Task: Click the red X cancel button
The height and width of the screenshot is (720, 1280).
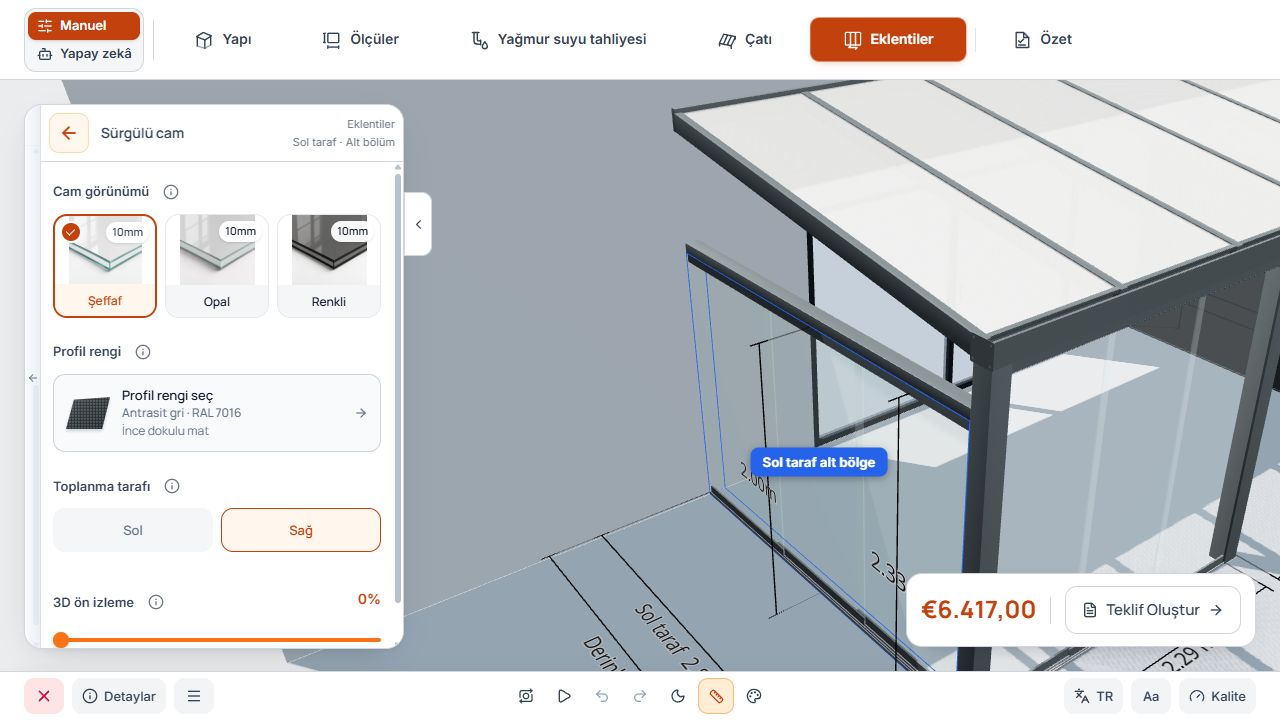Action: click(44, 696)
